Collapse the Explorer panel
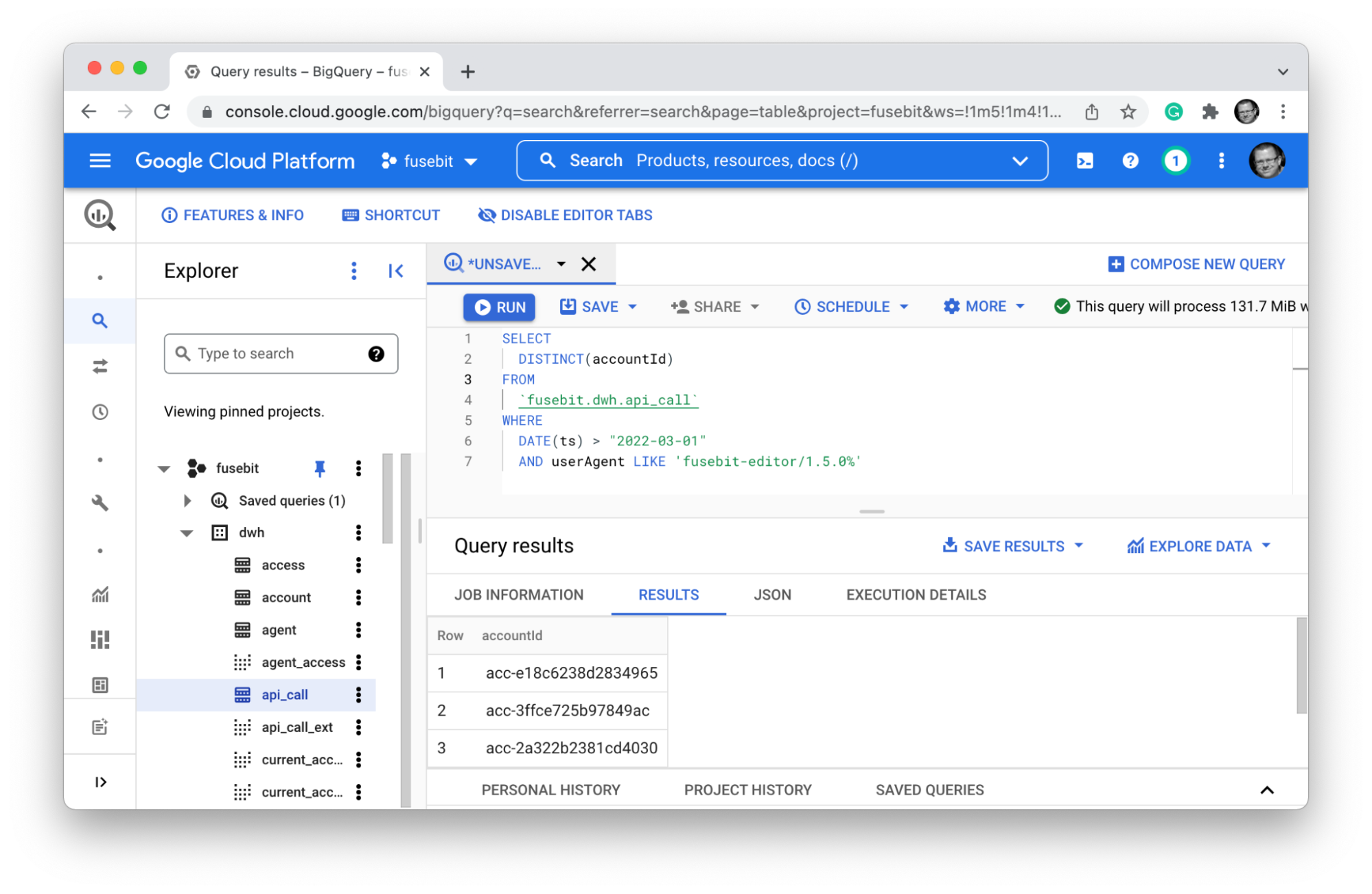This screenshot has width=1372, height=894. pos(396,270)
